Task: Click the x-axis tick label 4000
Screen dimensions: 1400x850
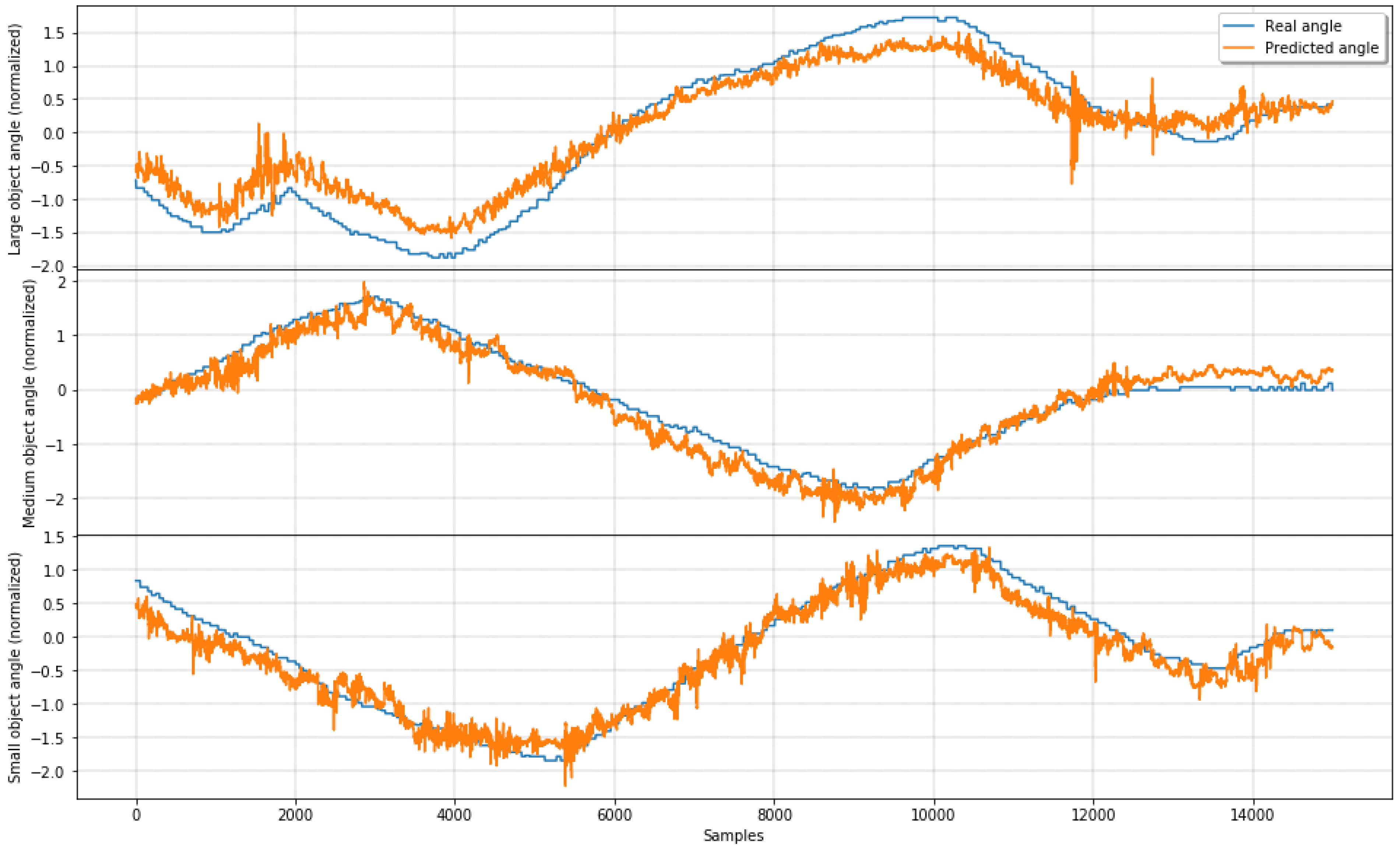Action: (454, 815)
